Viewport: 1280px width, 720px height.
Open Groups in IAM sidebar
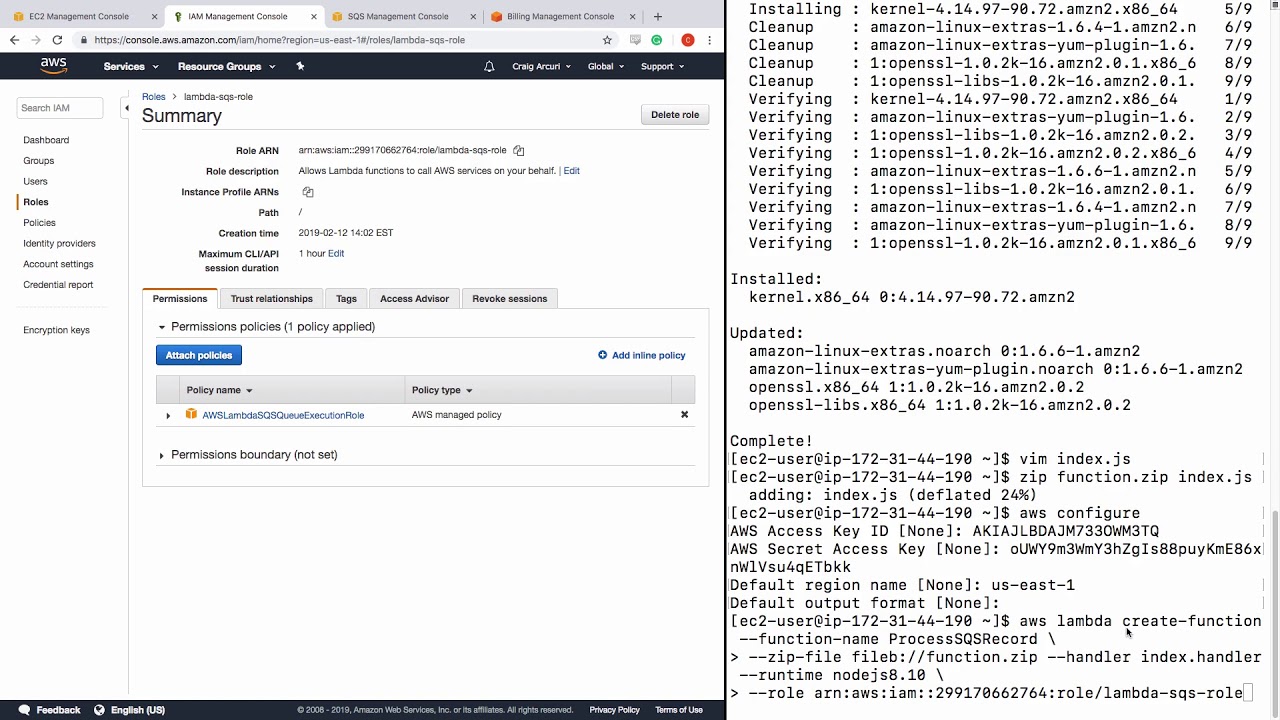tap(39, 160)
